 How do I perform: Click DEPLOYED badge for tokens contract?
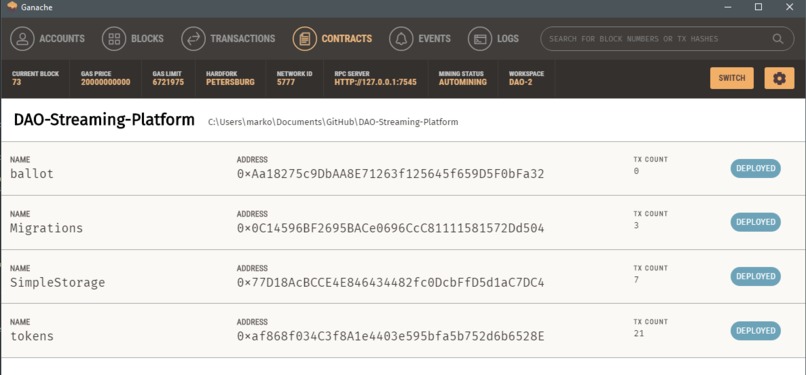[x=756, y=330]
